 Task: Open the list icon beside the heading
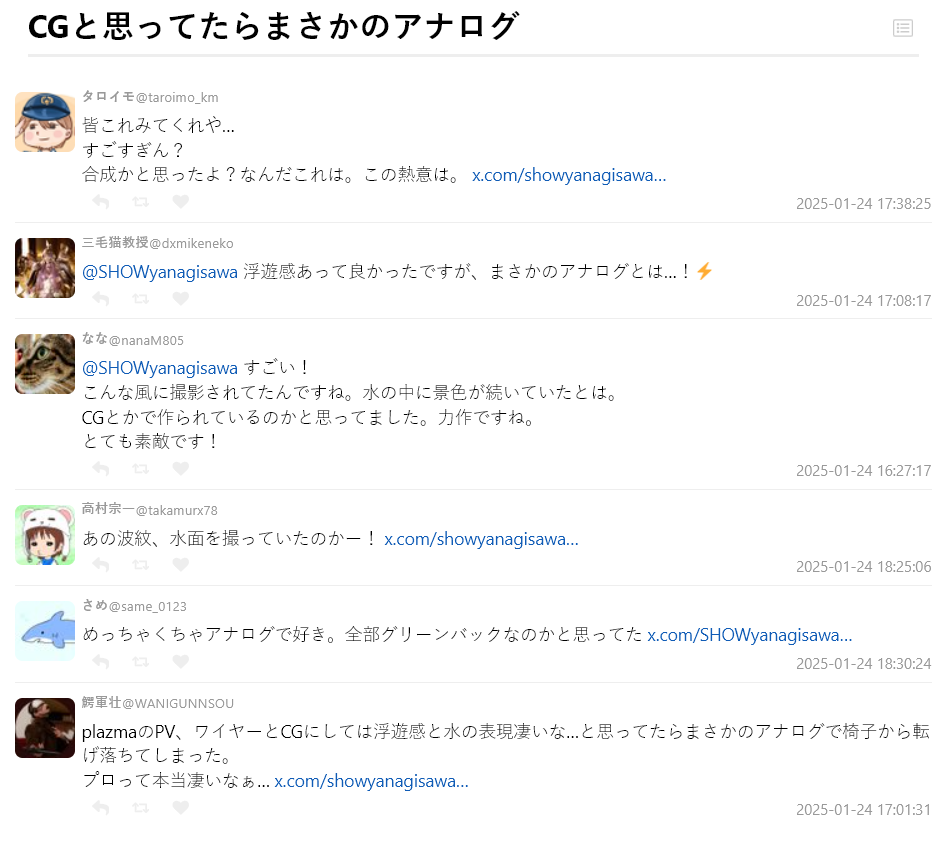click(902, 28)
